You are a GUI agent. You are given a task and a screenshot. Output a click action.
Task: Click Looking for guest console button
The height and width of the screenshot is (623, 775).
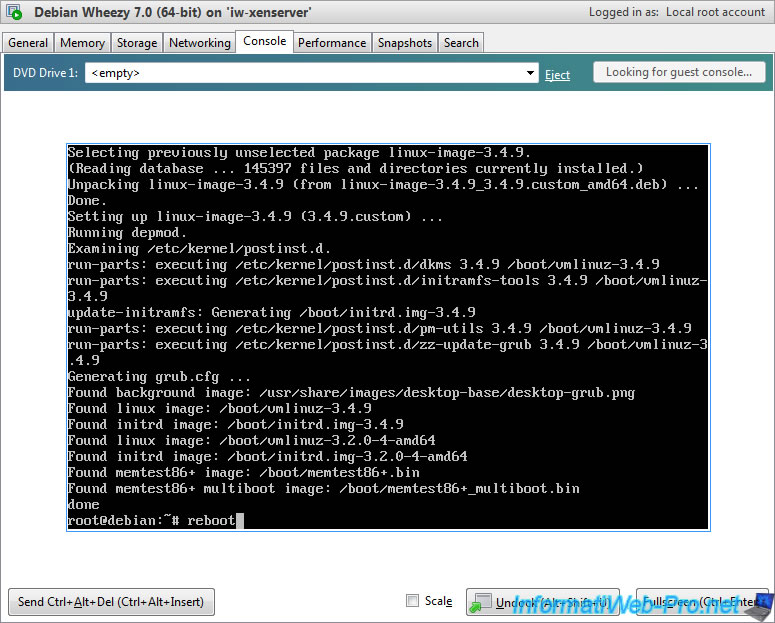point(679,72)
